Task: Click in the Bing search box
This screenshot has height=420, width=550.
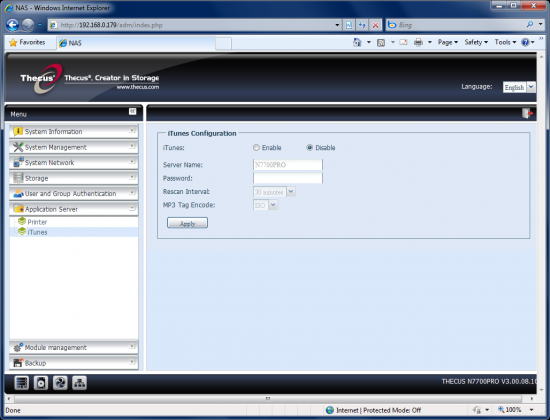Action: click(460, 25)
